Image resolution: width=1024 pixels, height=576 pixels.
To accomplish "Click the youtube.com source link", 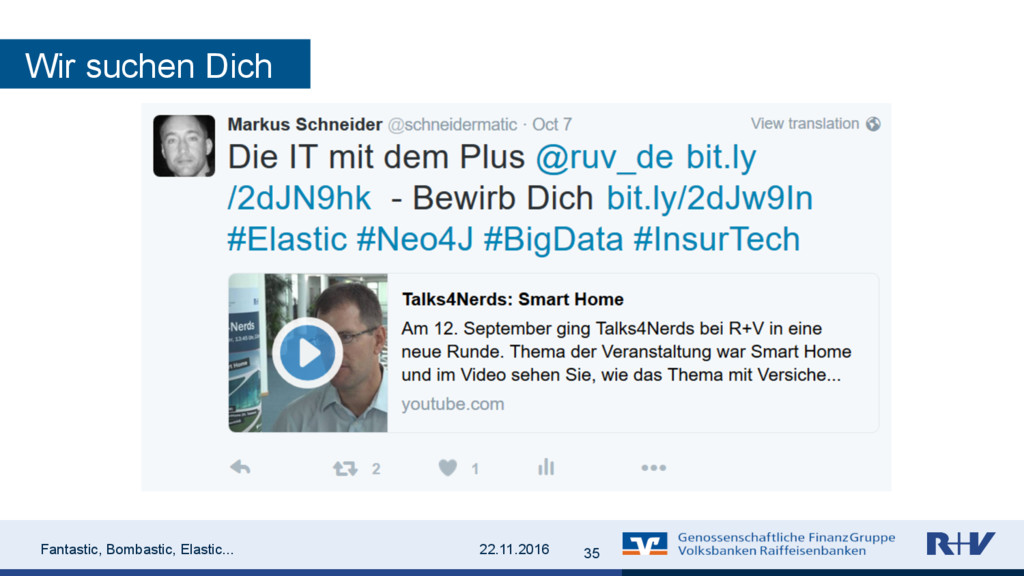I will [x=453, y=404].
